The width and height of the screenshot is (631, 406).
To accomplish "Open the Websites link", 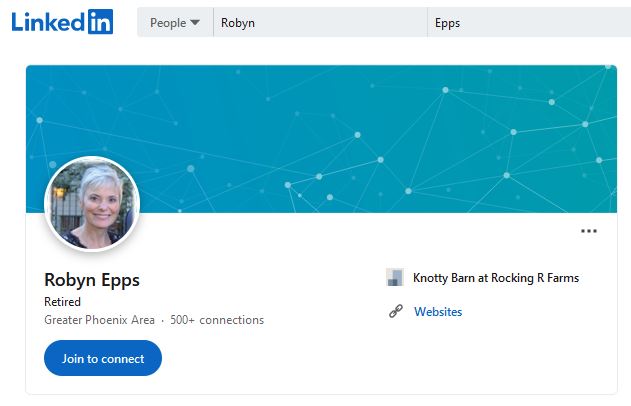I will (x=438, y=312).
